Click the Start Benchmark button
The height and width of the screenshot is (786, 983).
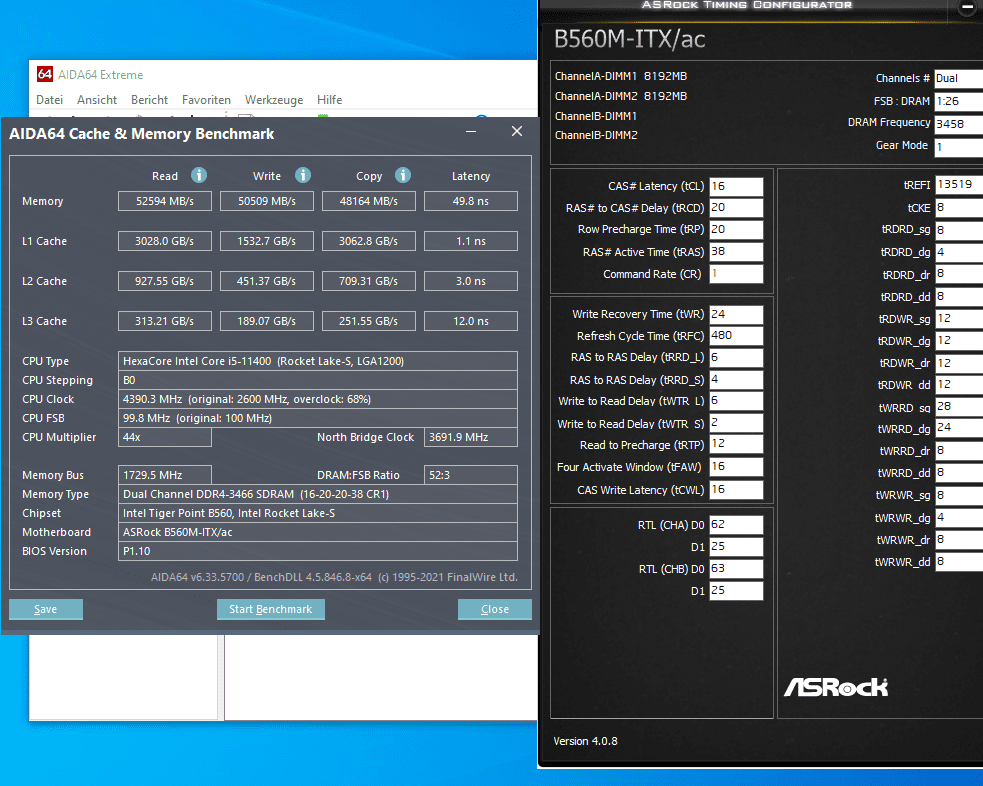(271, 609)
